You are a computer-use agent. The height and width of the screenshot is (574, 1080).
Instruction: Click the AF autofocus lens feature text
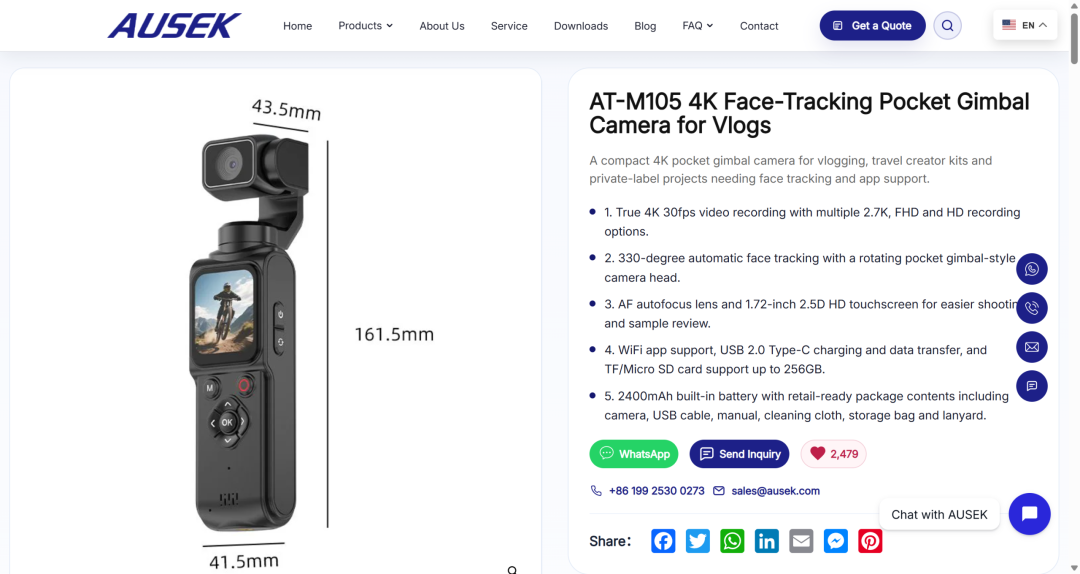pos(810,314)
